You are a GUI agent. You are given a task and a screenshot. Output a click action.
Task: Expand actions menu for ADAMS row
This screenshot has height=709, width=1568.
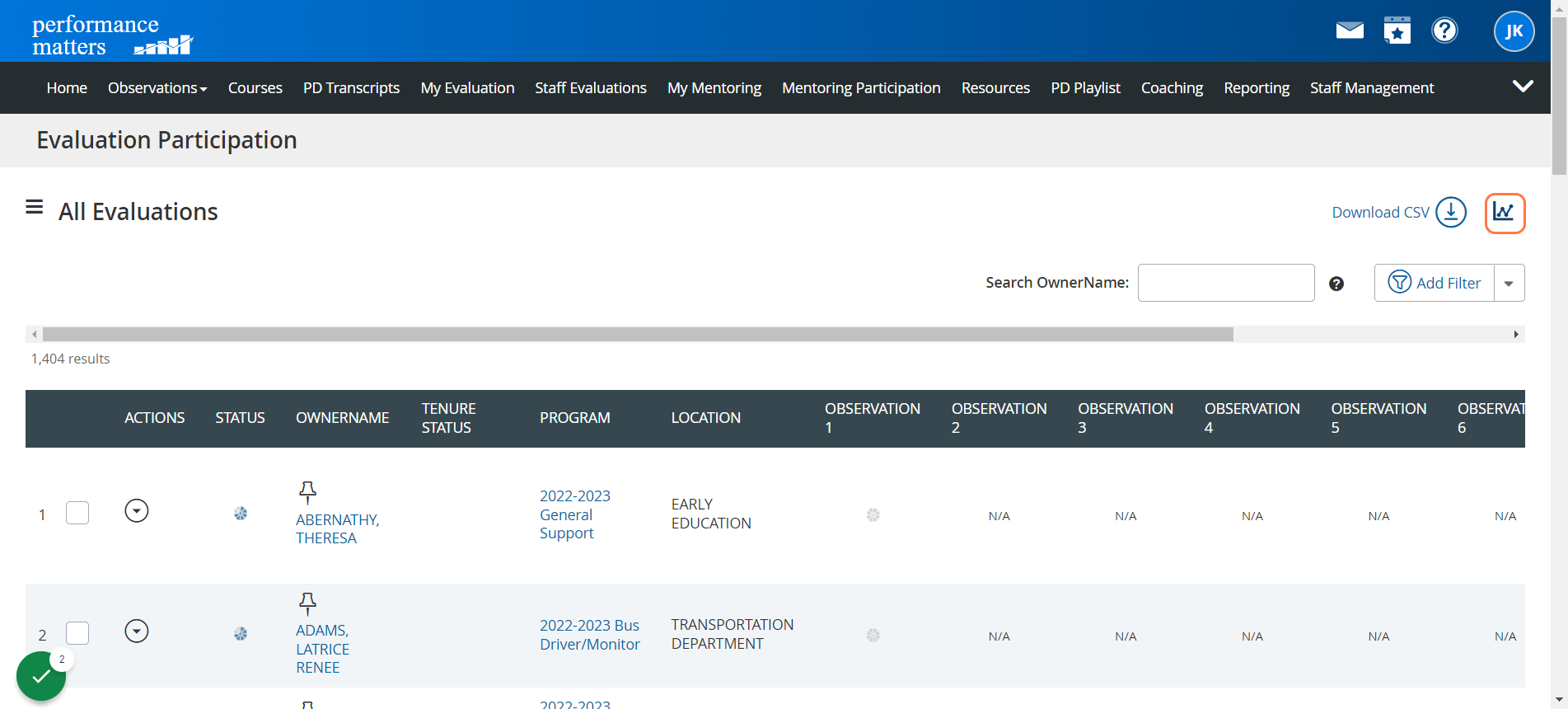point(137,632)
